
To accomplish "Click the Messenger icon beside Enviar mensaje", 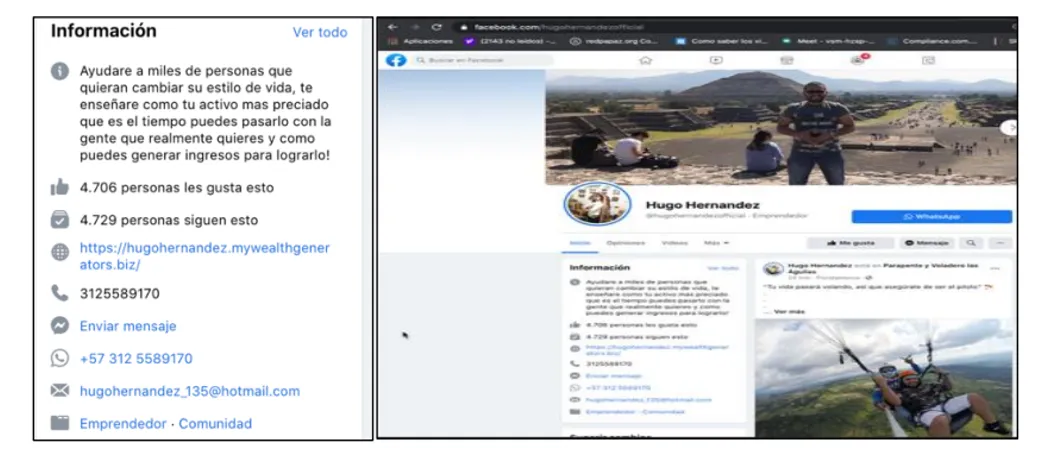I will coord(60,326).
